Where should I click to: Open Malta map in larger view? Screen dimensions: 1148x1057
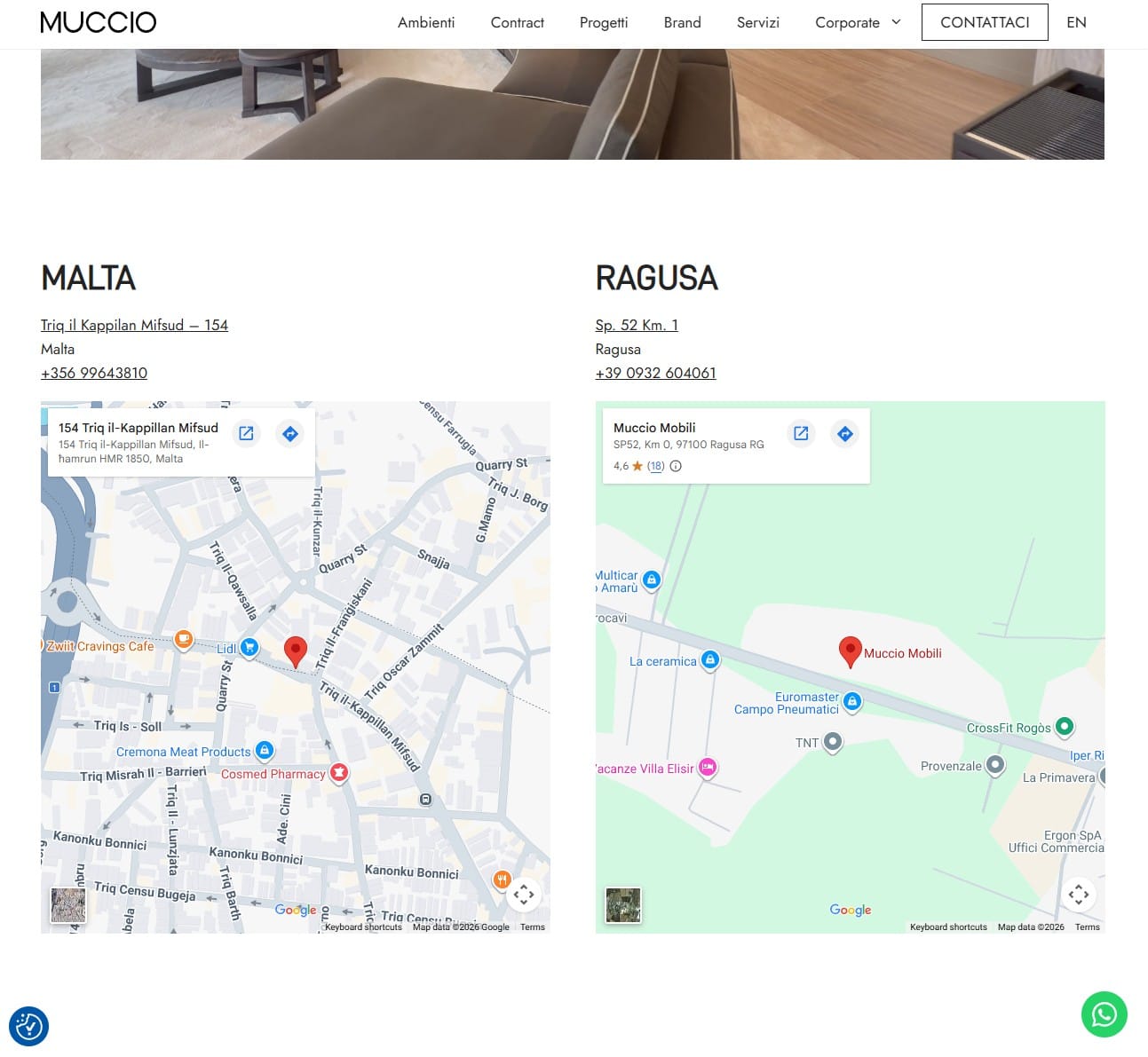[246, 434]
